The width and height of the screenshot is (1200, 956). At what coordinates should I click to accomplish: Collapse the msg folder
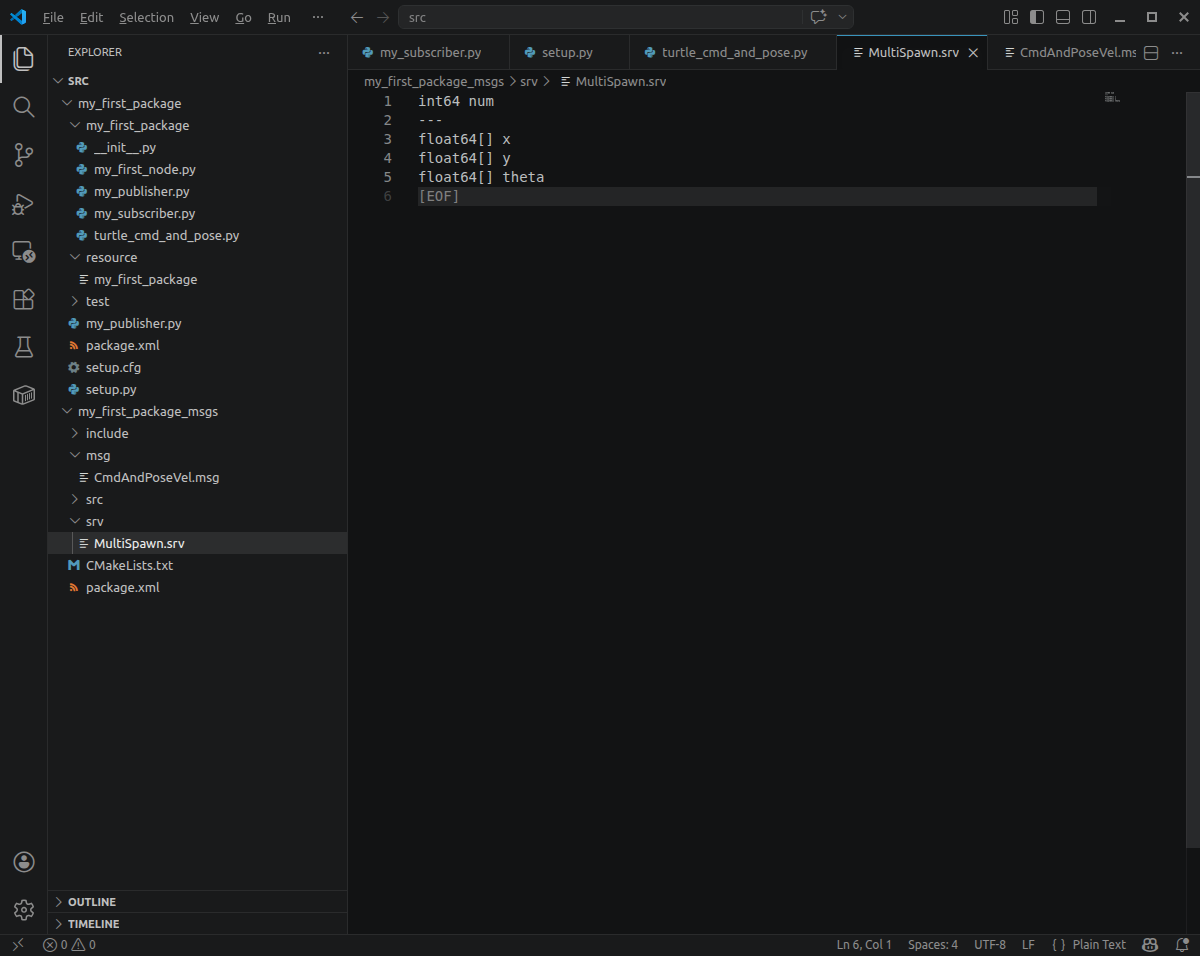click(75, 455)
